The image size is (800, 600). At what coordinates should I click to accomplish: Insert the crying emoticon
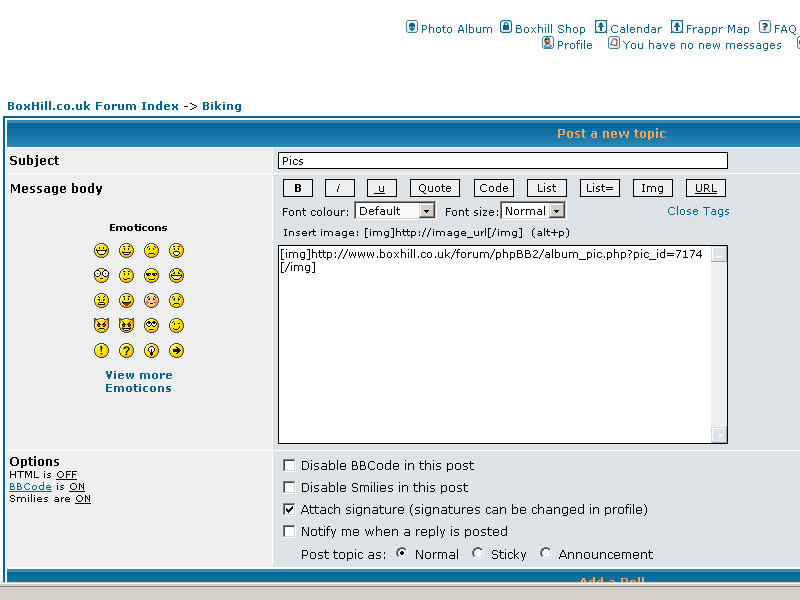coord(176,300)
